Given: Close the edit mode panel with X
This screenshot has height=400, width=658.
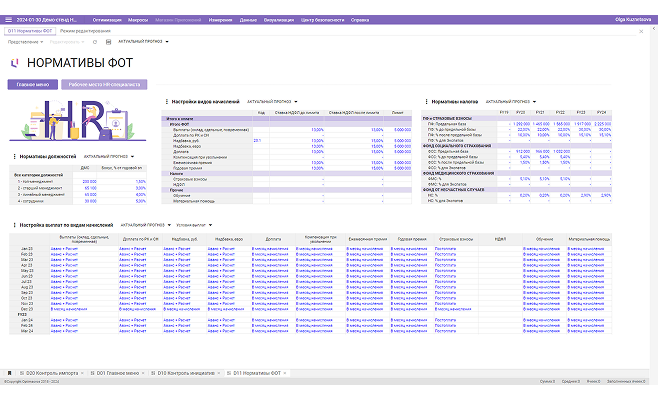Looking at the screenshot, I should click(x=641, y=31).
